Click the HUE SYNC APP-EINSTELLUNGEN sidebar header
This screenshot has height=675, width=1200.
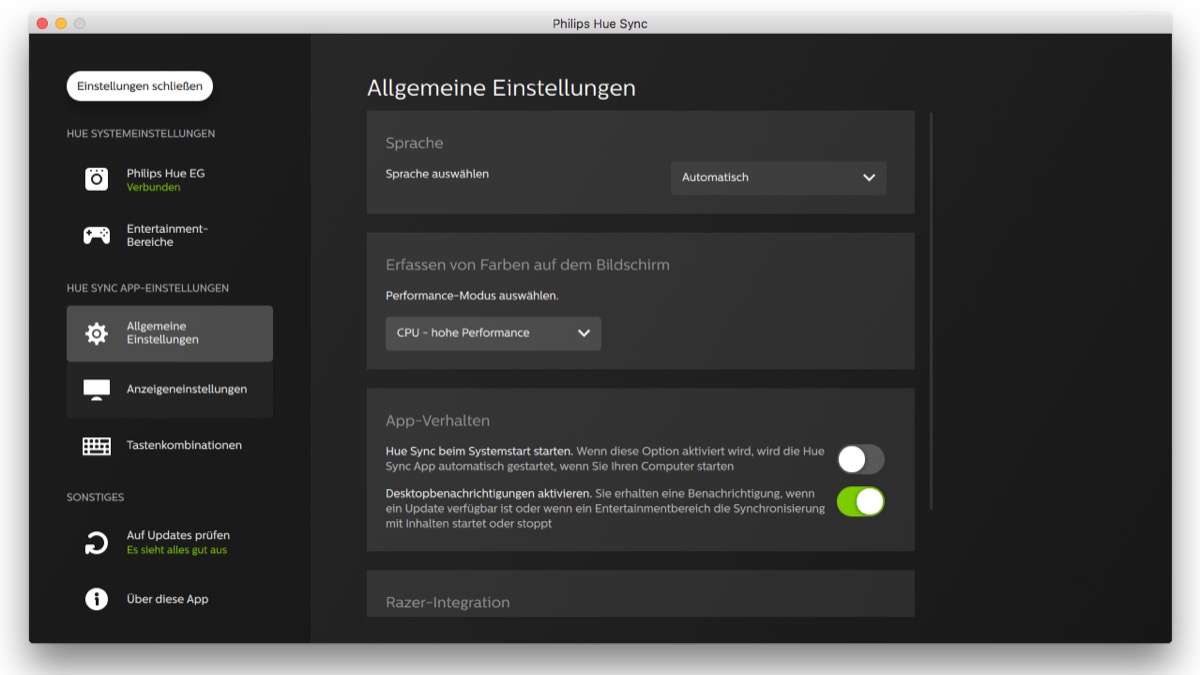148,288
